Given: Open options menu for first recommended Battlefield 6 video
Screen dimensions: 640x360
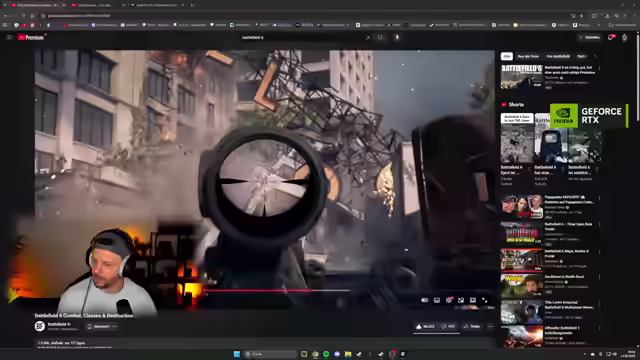Looking at the screenshot, I should pos(599,68).
